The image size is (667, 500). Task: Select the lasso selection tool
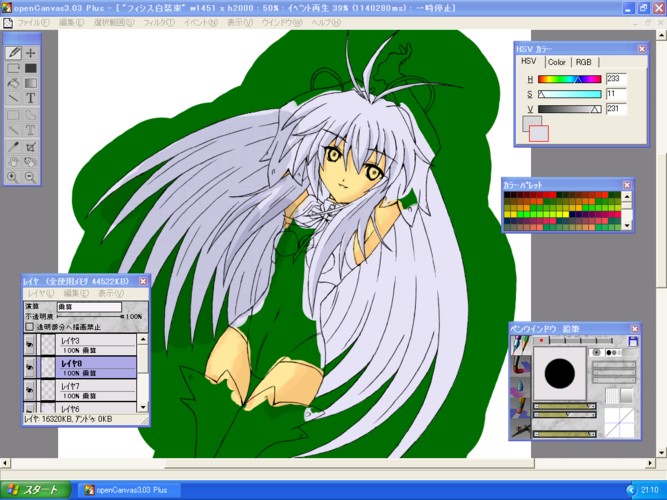tap(31, 115)
